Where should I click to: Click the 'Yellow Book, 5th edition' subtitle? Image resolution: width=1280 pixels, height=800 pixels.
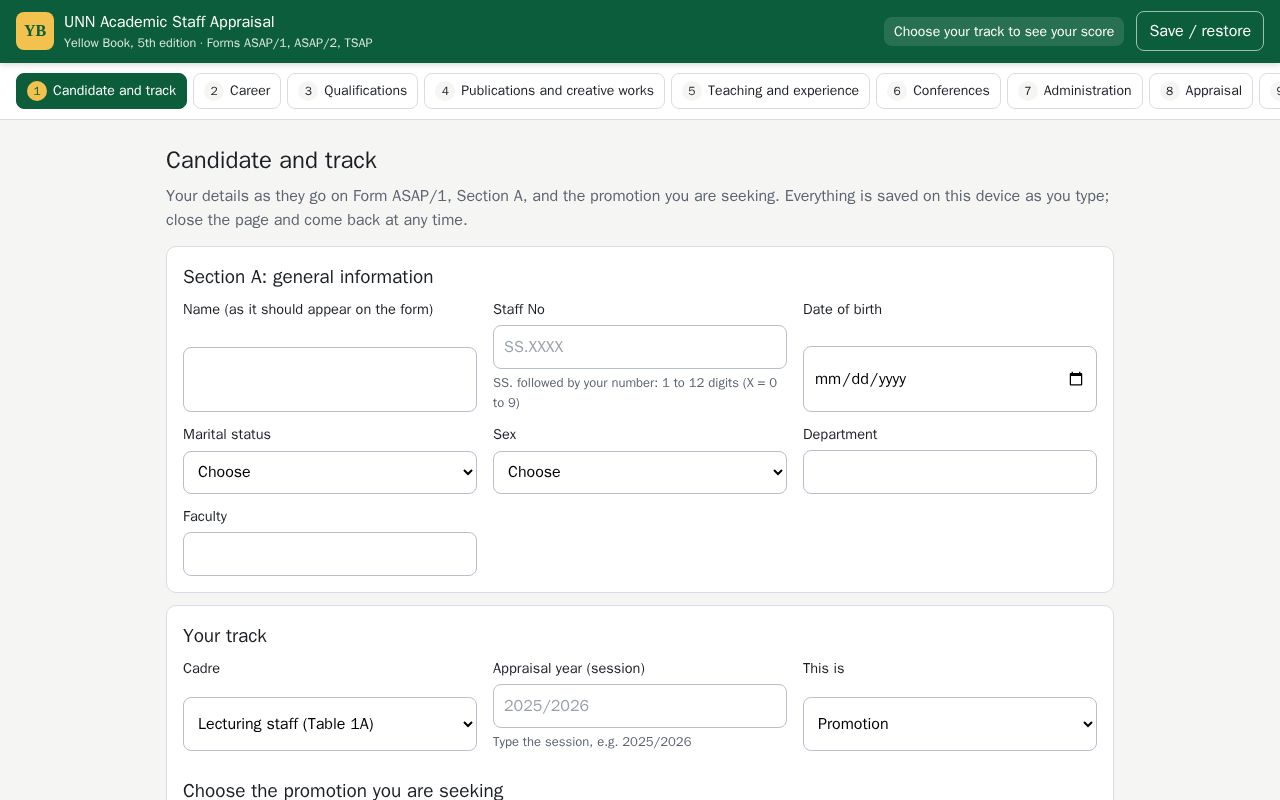click(x=218, y=43)
